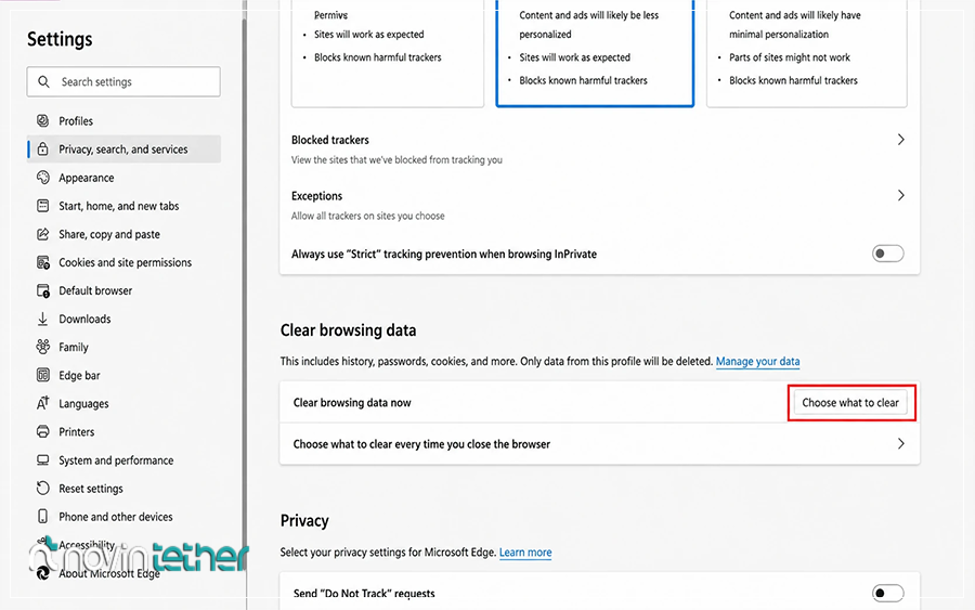Expand Choose what to clear on close
The image size is (975, 610).
point(599,444)
